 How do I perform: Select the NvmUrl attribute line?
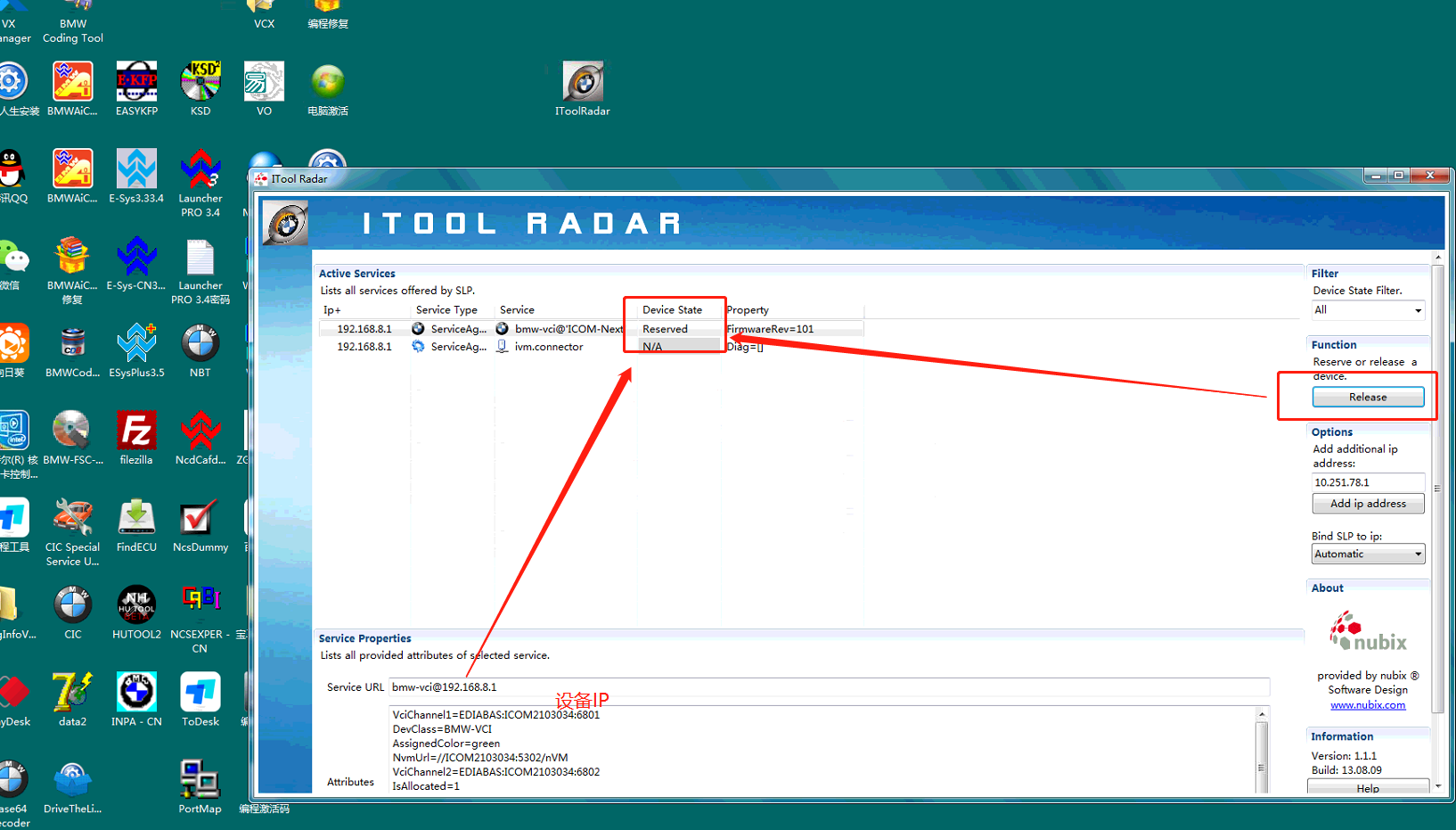(x=480, y=758)
